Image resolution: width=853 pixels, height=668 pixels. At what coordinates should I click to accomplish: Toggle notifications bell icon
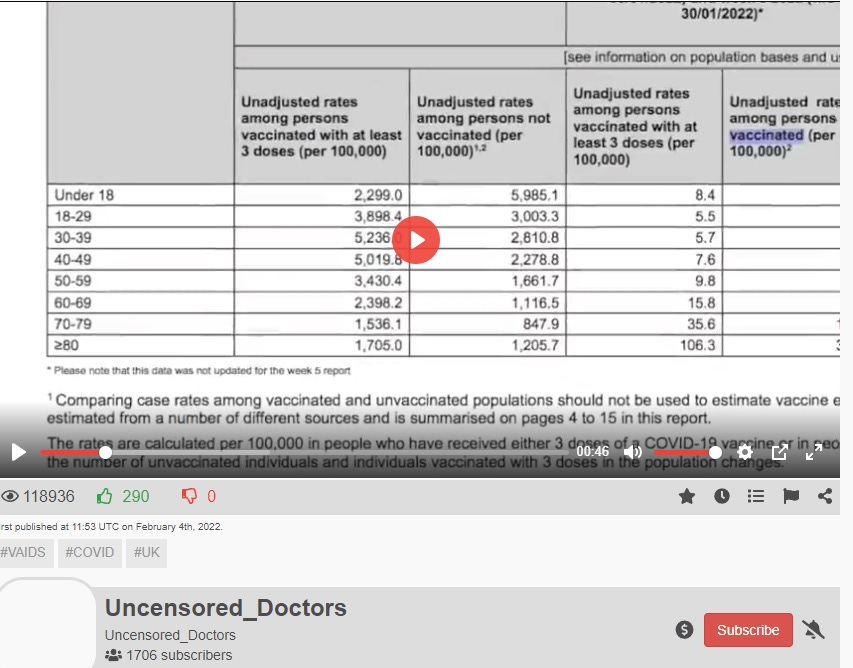813,630
